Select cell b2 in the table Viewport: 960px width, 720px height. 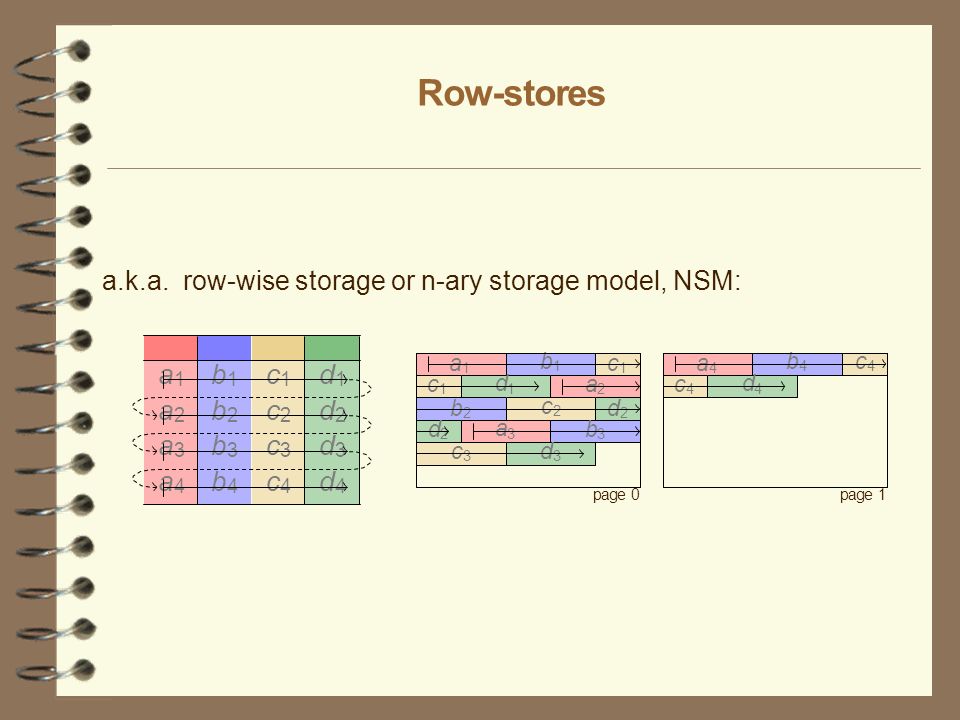click(224, 412)
